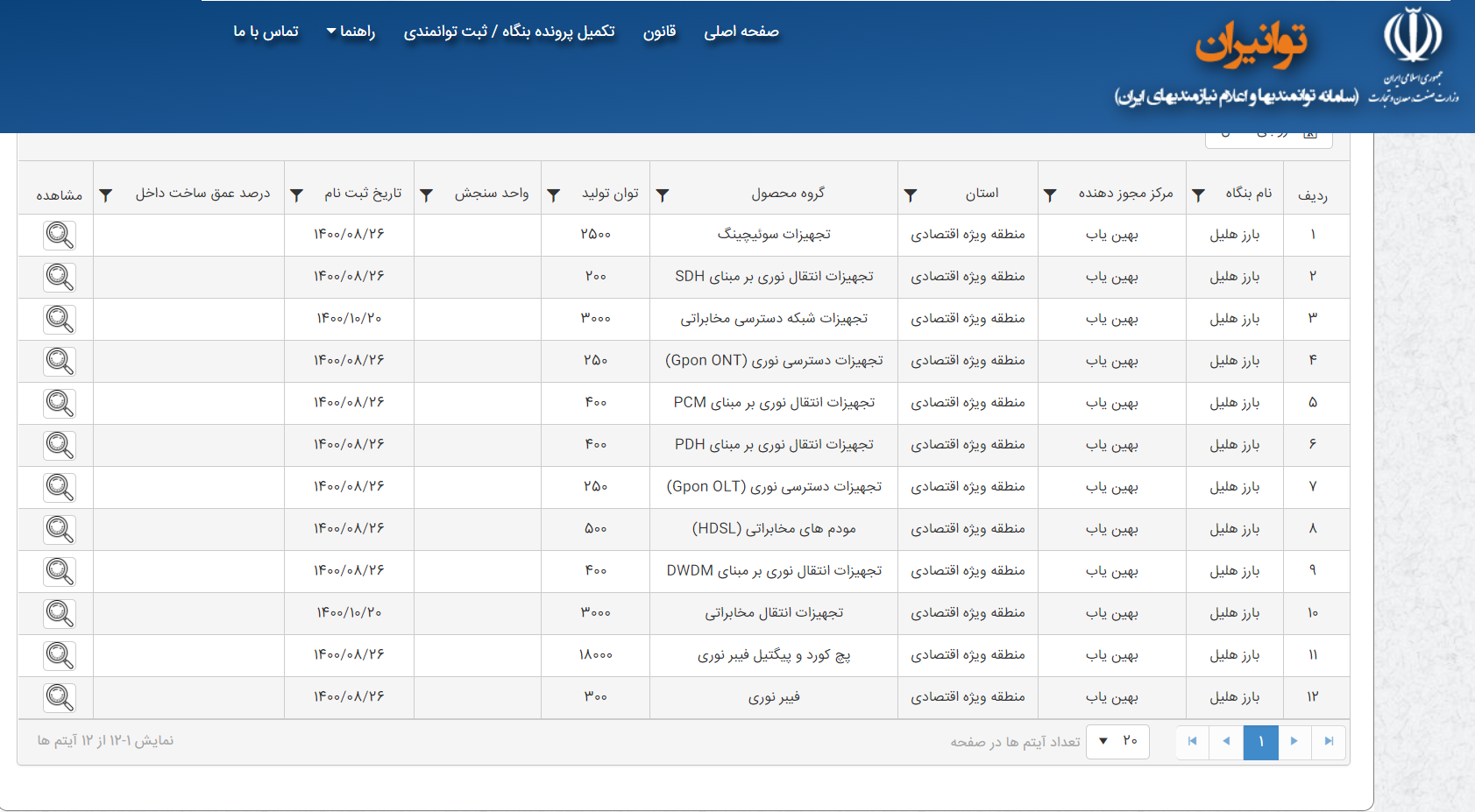Expand the راهنما dropdown menu
Screen dimensions: 1475x812
click(x=351, y=32)
